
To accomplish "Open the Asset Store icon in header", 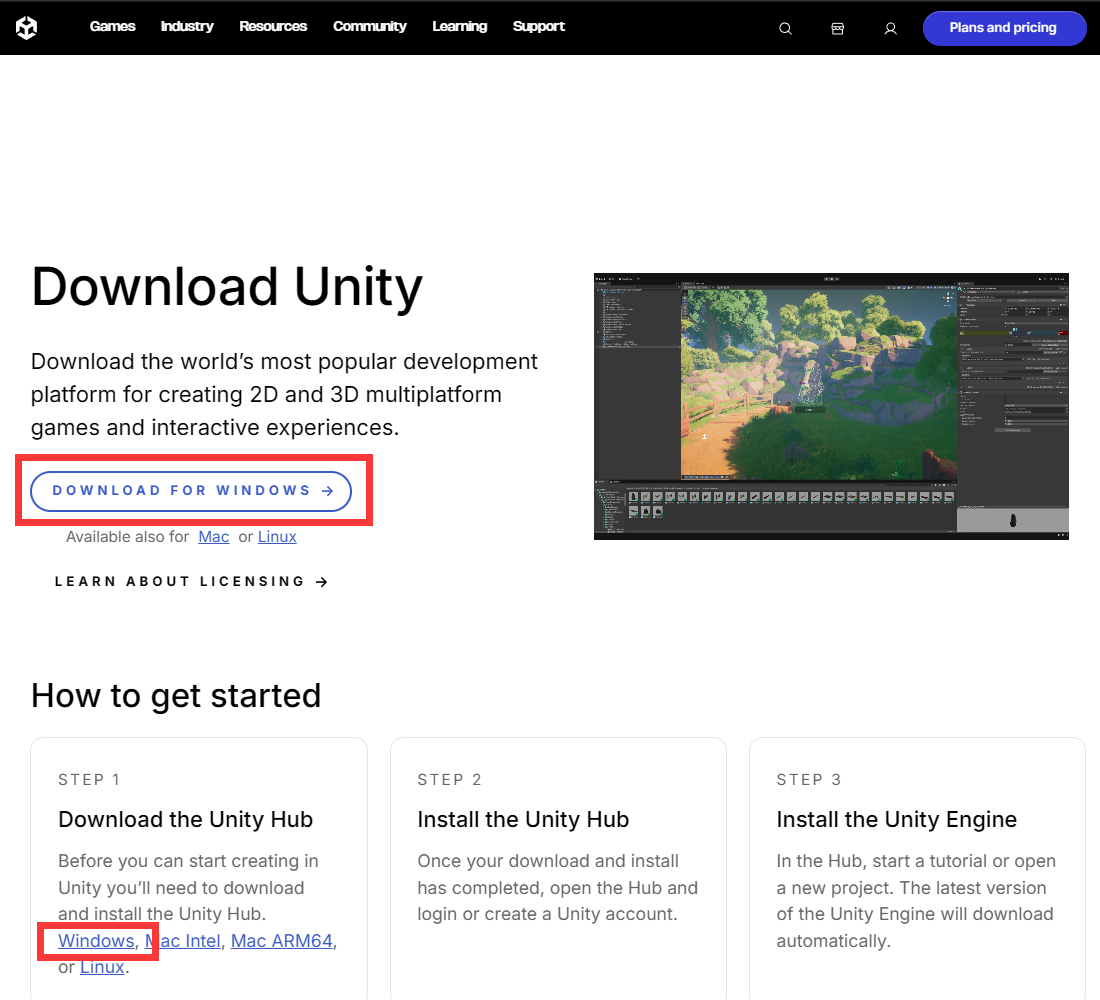I will pyautogui.click(x=838, y=29).
